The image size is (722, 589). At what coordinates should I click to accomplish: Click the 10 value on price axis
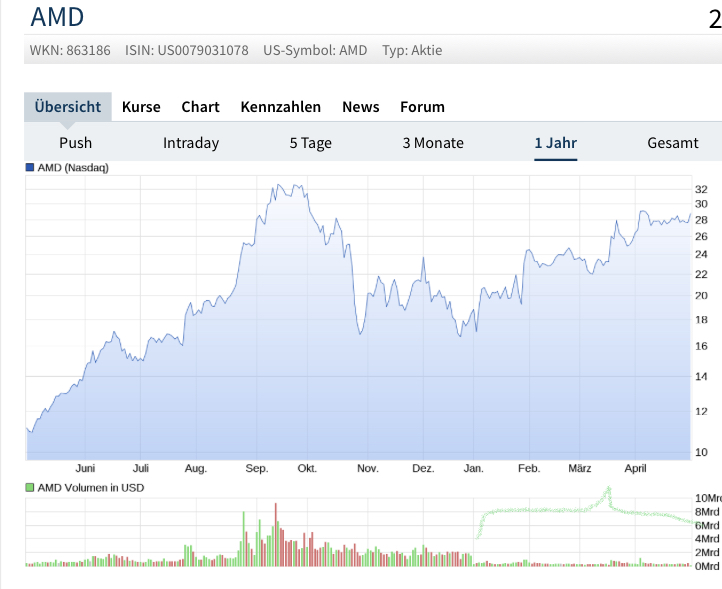pos(701,452)
